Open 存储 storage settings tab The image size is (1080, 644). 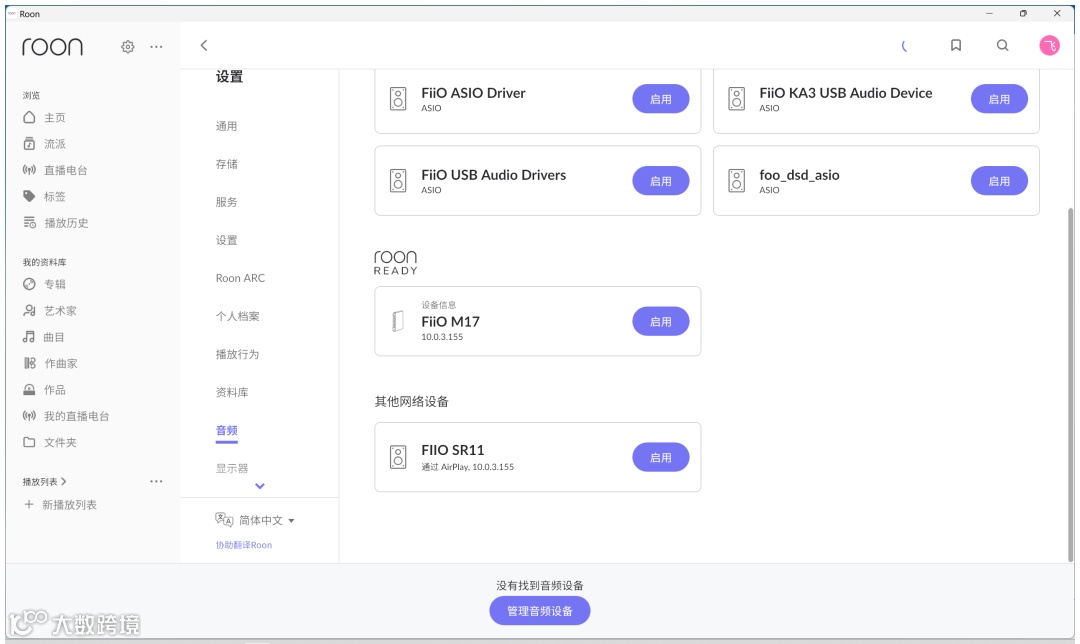click(x=226, y=164)
